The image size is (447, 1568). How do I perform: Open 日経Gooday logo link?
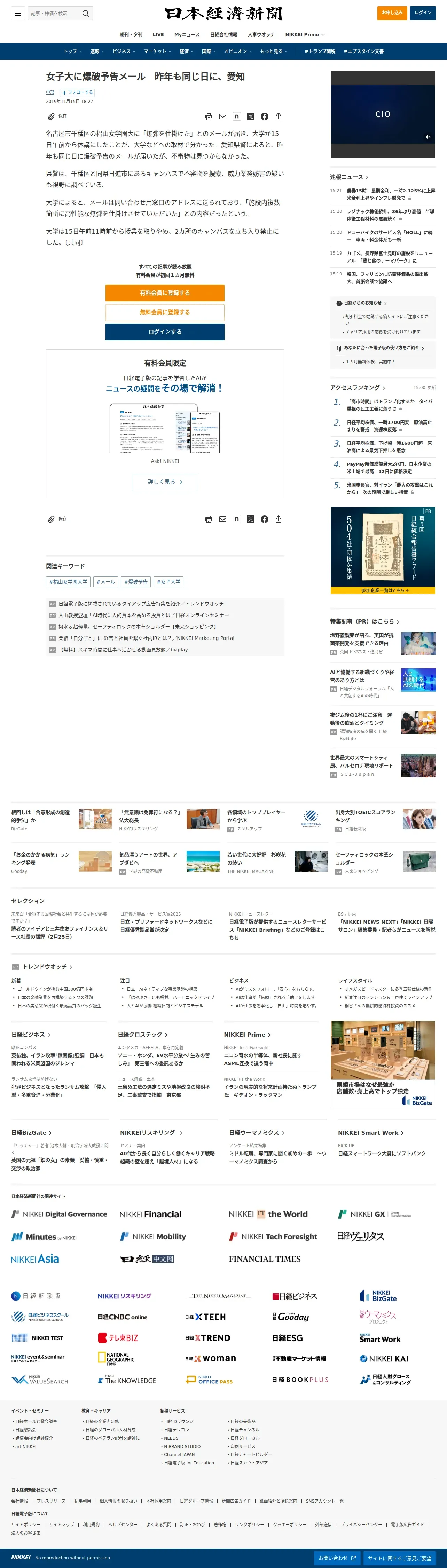tap(290, 1317)
